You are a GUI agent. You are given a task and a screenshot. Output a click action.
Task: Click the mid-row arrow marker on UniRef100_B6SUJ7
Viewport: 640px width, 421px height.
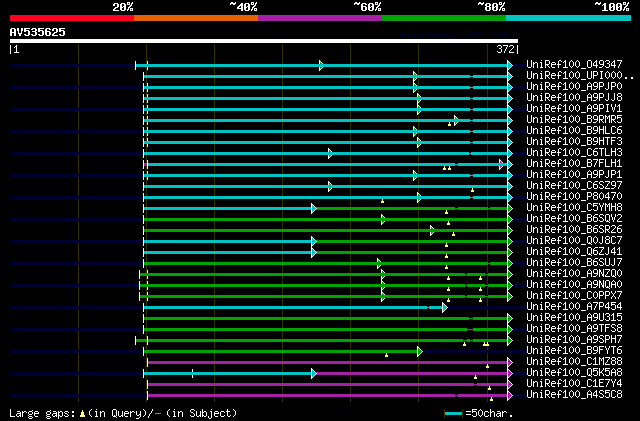click(x=379, y=263)
